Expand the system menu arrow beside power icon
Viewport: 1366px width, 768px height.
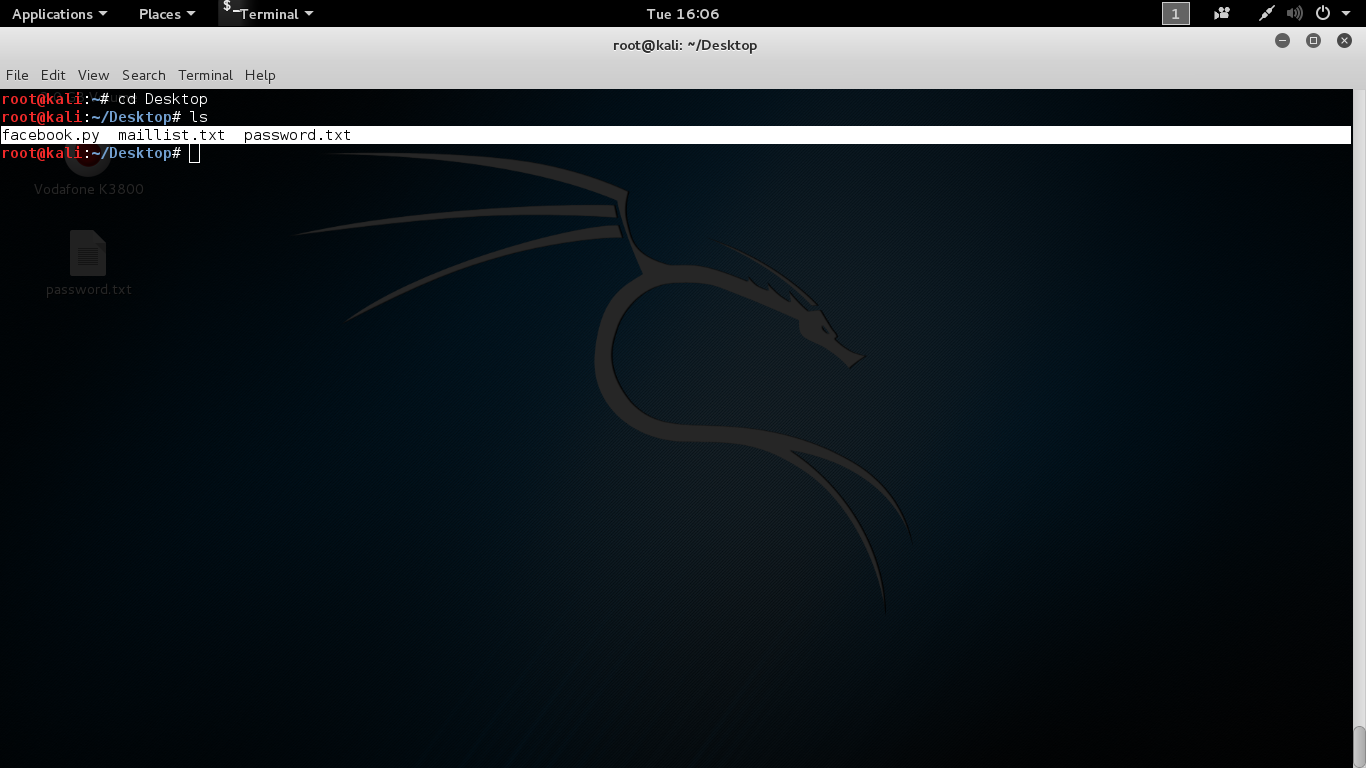coord(1344,14)
